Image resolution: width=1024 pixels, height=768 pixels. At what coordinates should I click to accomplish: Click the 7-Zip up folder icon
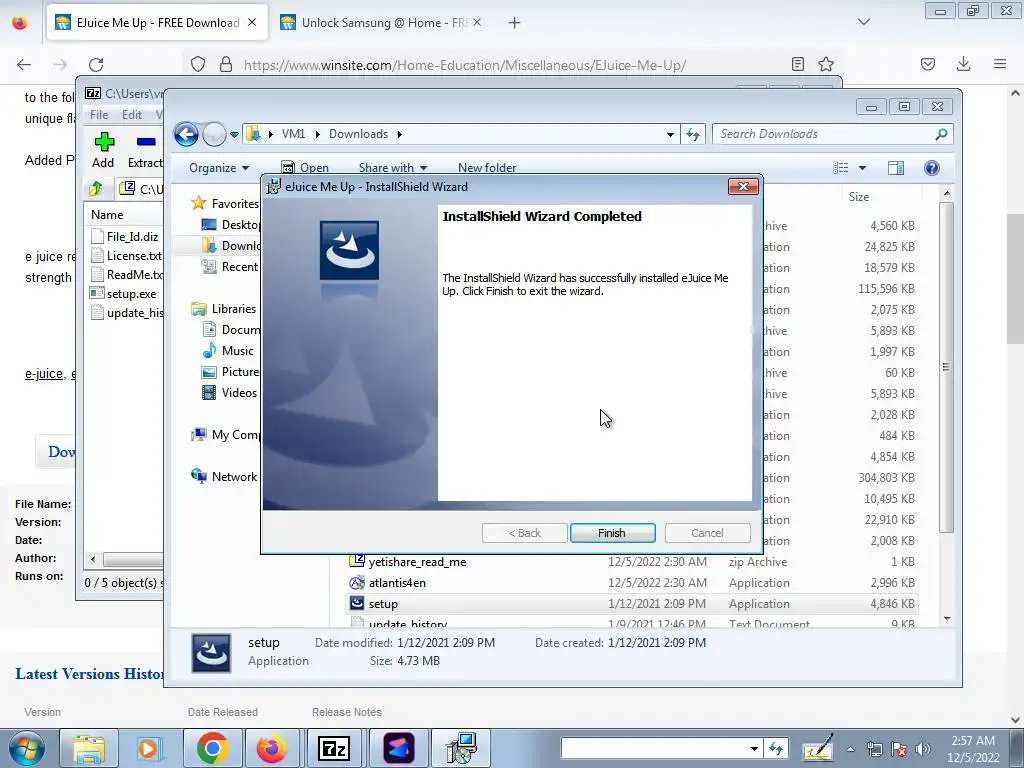tap(96, 189)
